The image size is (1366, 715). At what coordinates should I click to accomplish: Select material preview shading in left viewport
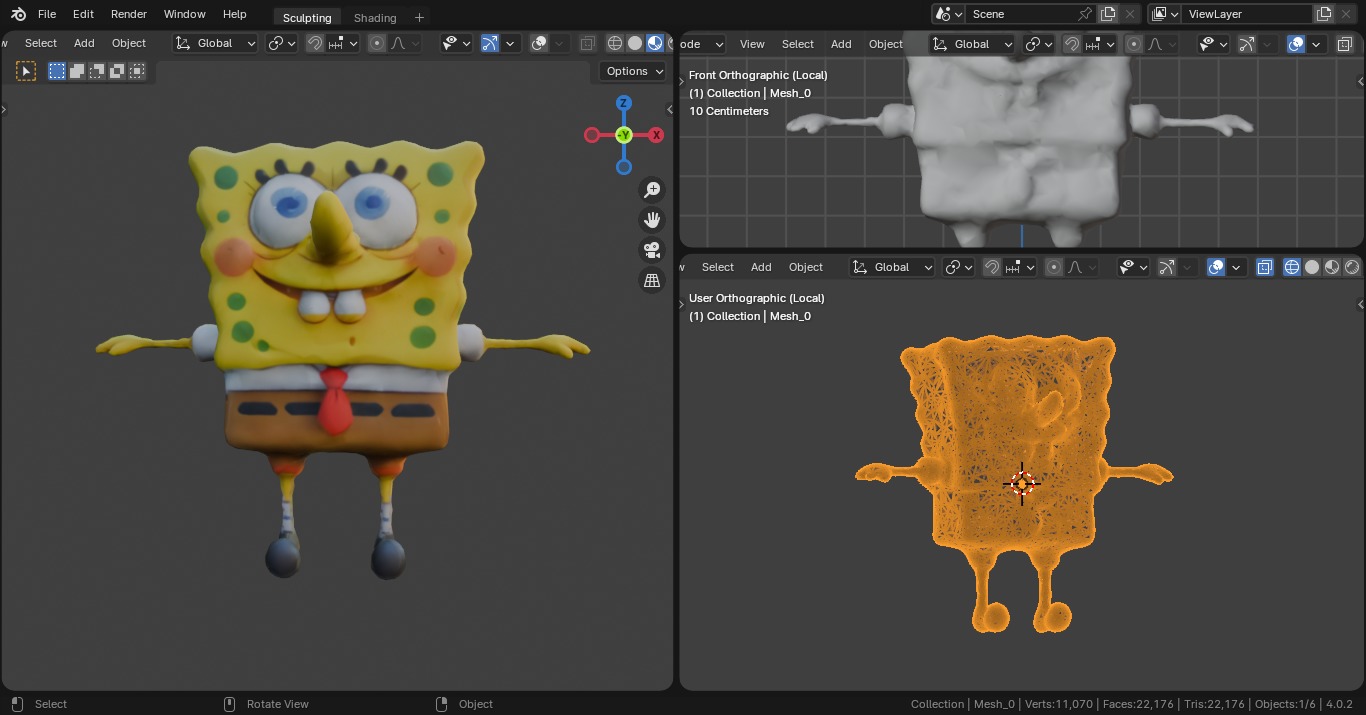coord(655,43)
